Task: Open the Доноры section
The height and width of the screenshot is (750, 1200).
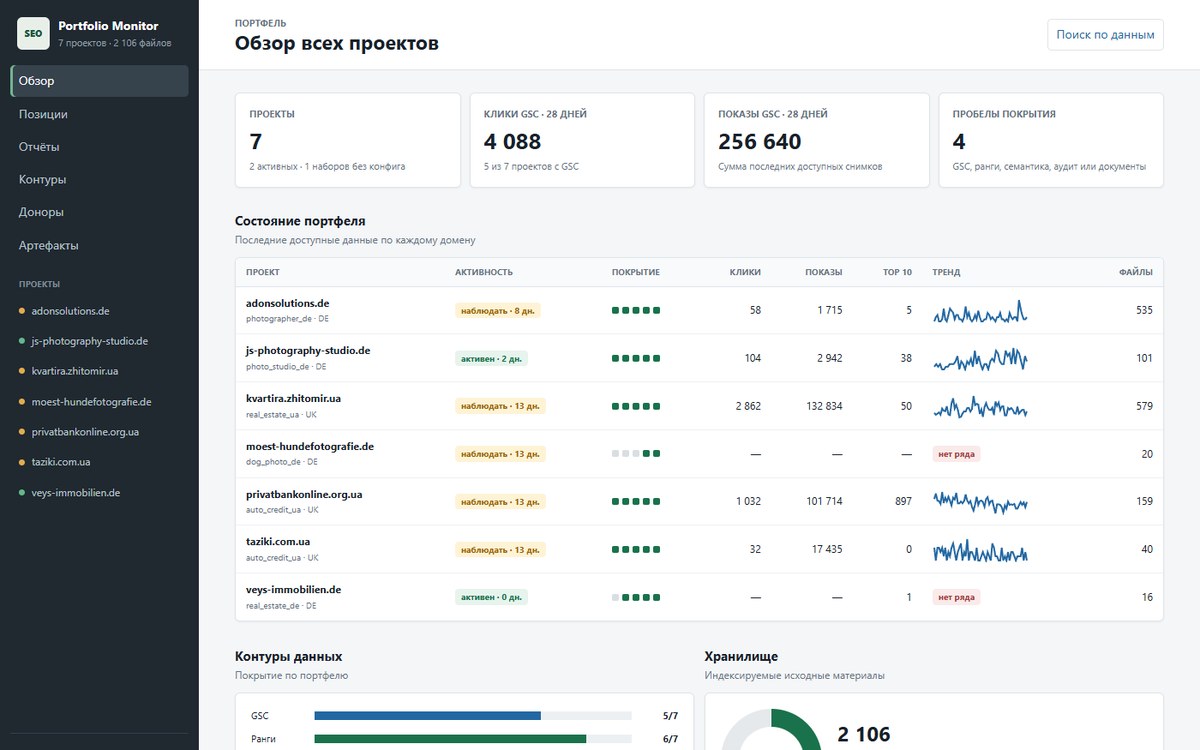Action: pyautogui.click(x=99, y=212)
